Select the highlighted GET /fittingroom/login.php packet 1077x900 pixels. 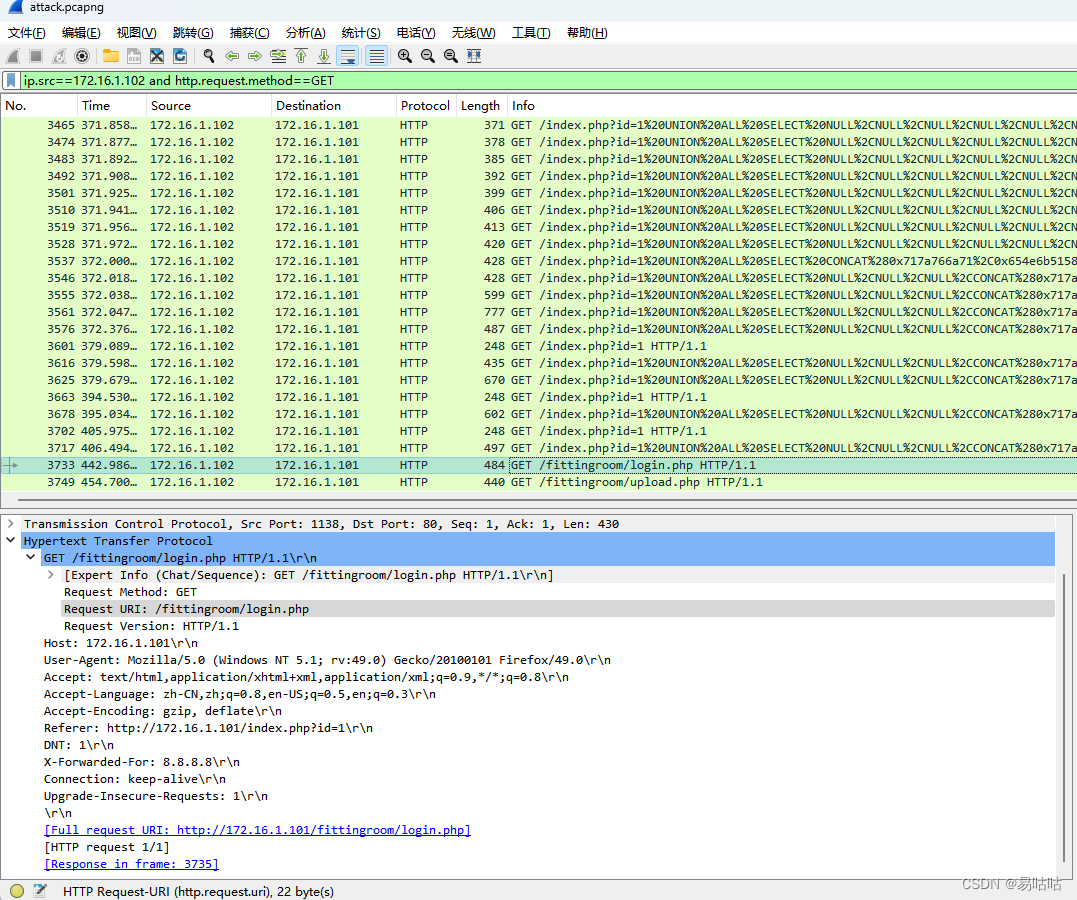click(x=400, y=465)
